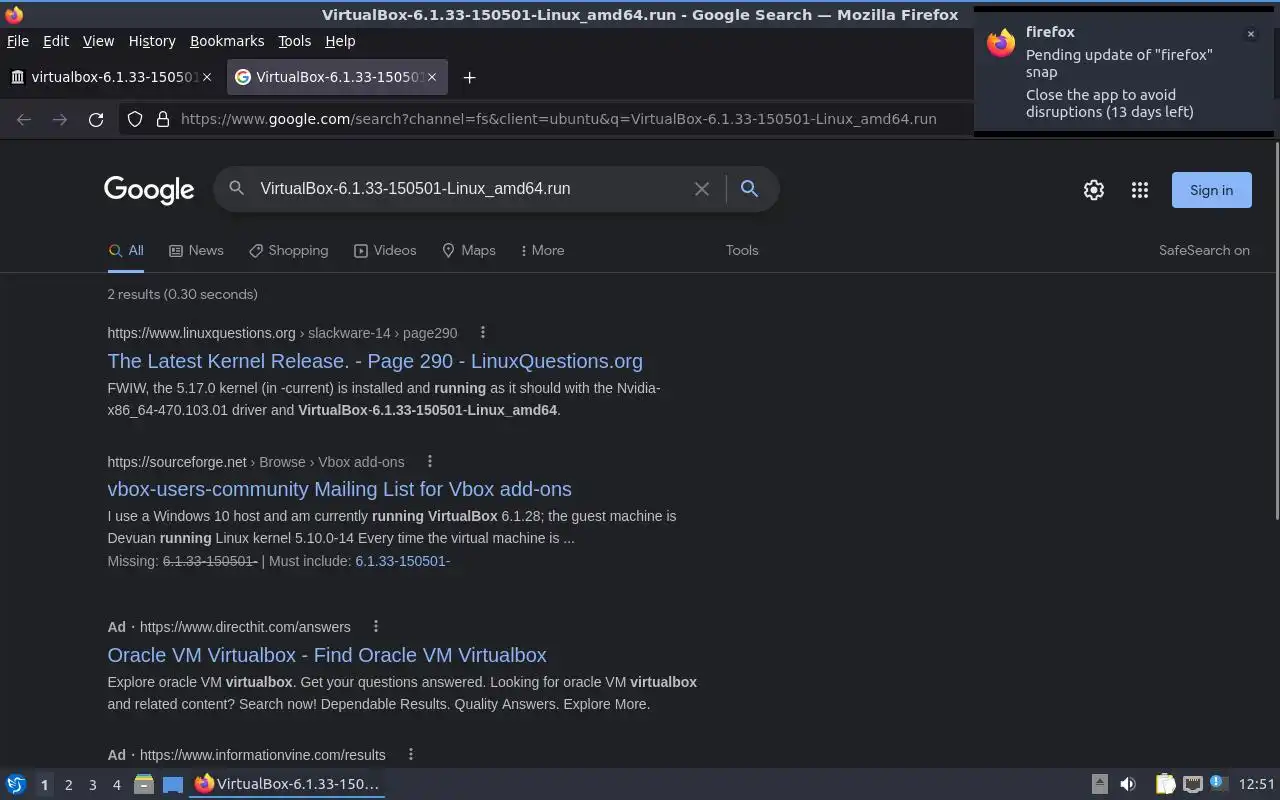Image resolution: width=1280 pixels, height=800 pixels.
Task: Open the tracking protection shield icon
Action: pyautogui.click(x=135, y=119)
